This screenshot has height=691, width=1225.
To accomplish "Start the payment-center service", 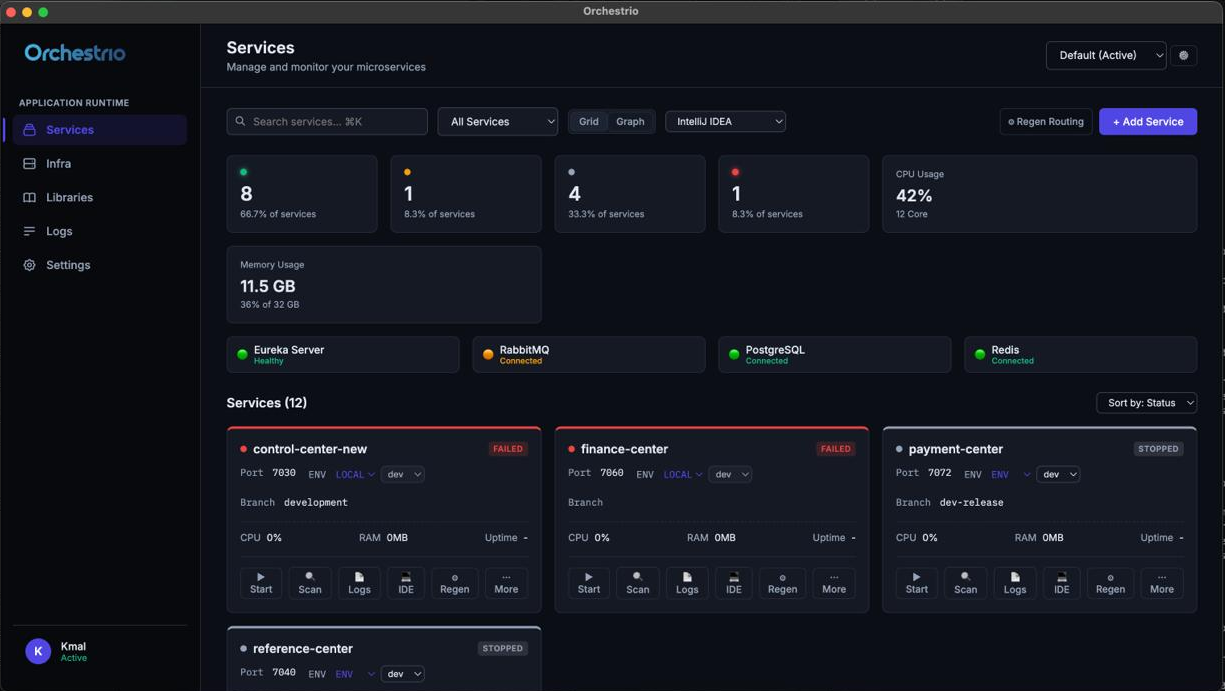I will click(917, 583).
